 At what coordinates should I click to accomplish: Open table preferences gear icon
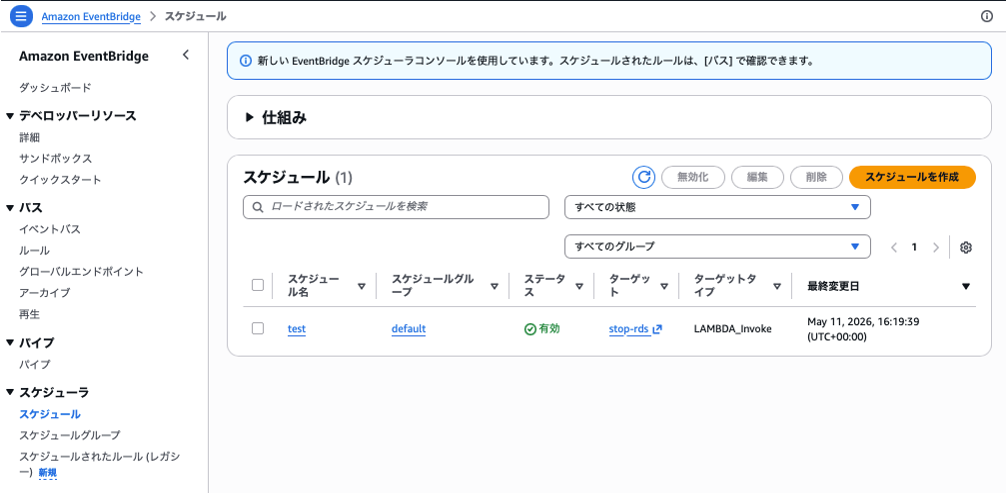(x=966, y=247)
